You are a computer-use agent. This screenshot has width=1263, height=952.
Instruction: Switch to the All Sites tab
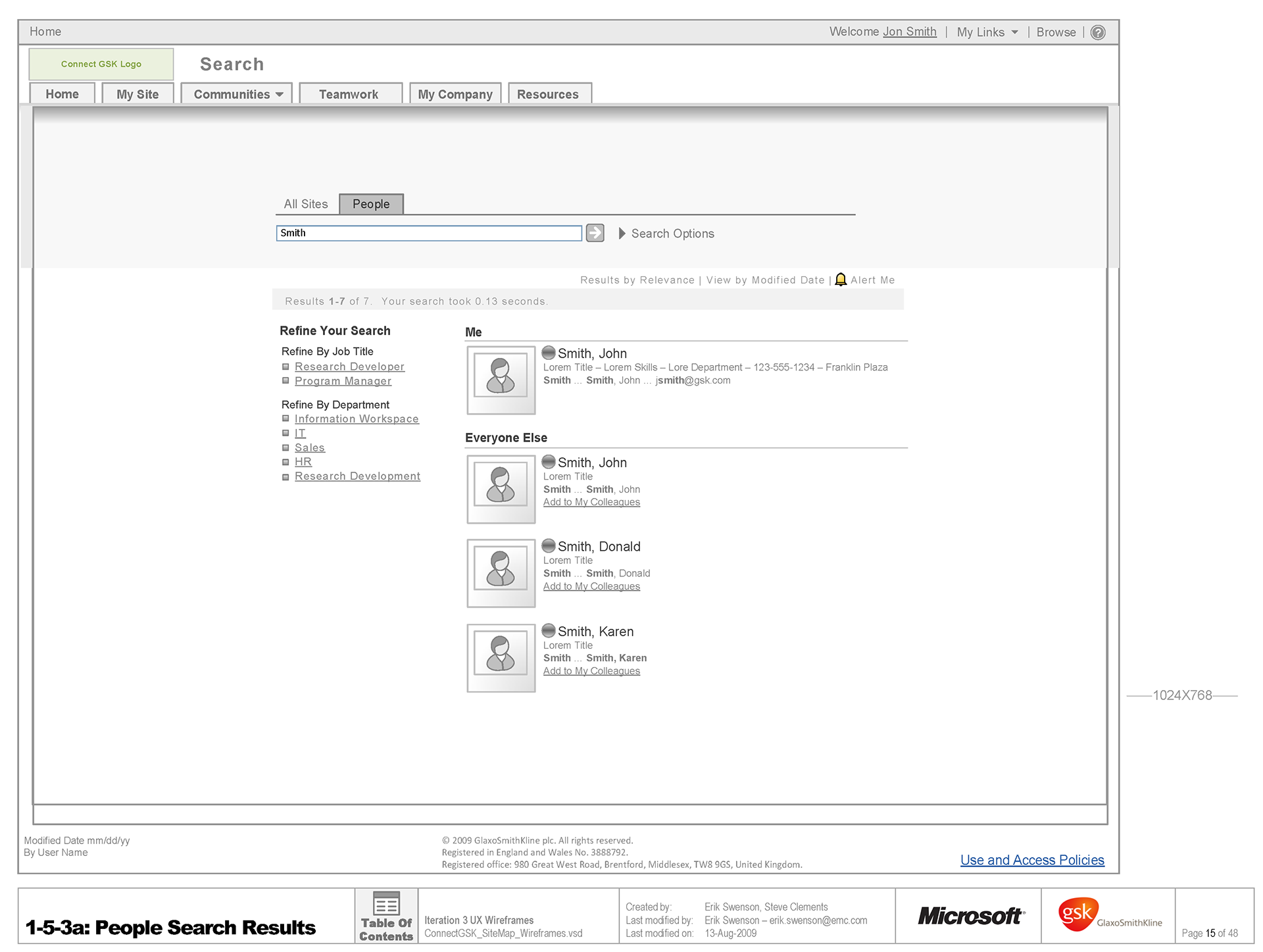pos(306,204)
